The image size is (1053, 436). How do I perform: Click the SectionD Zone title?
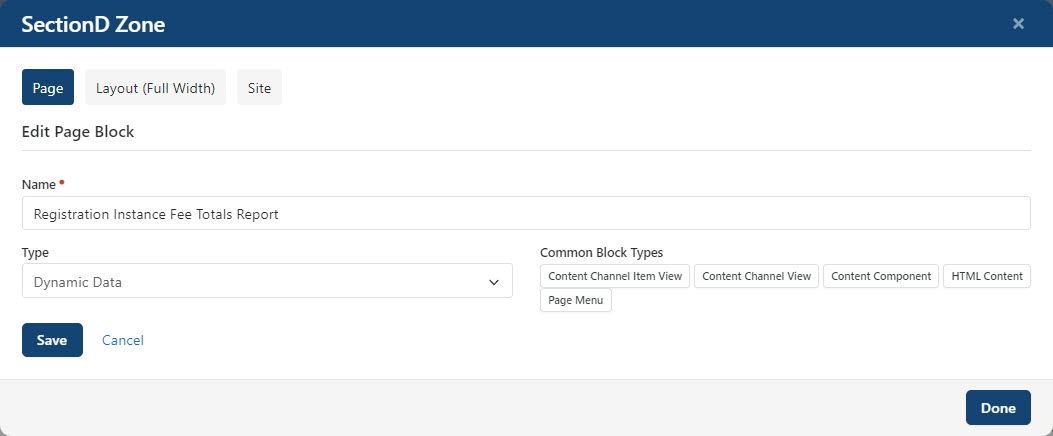(x=93, y=24)
